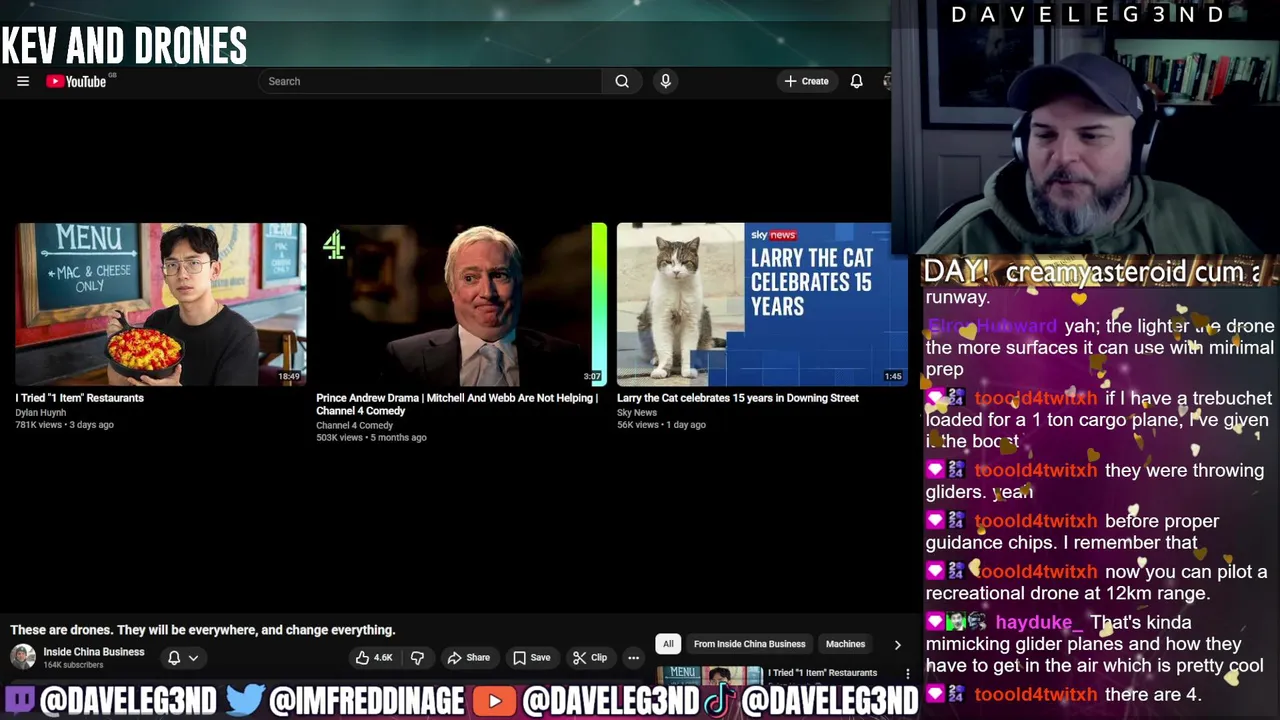Like the video with 4.6K thumbs up
Image resolution: width=1280 pixels, height=720 pixels.
pyautogui.click(x=373, y=658)
